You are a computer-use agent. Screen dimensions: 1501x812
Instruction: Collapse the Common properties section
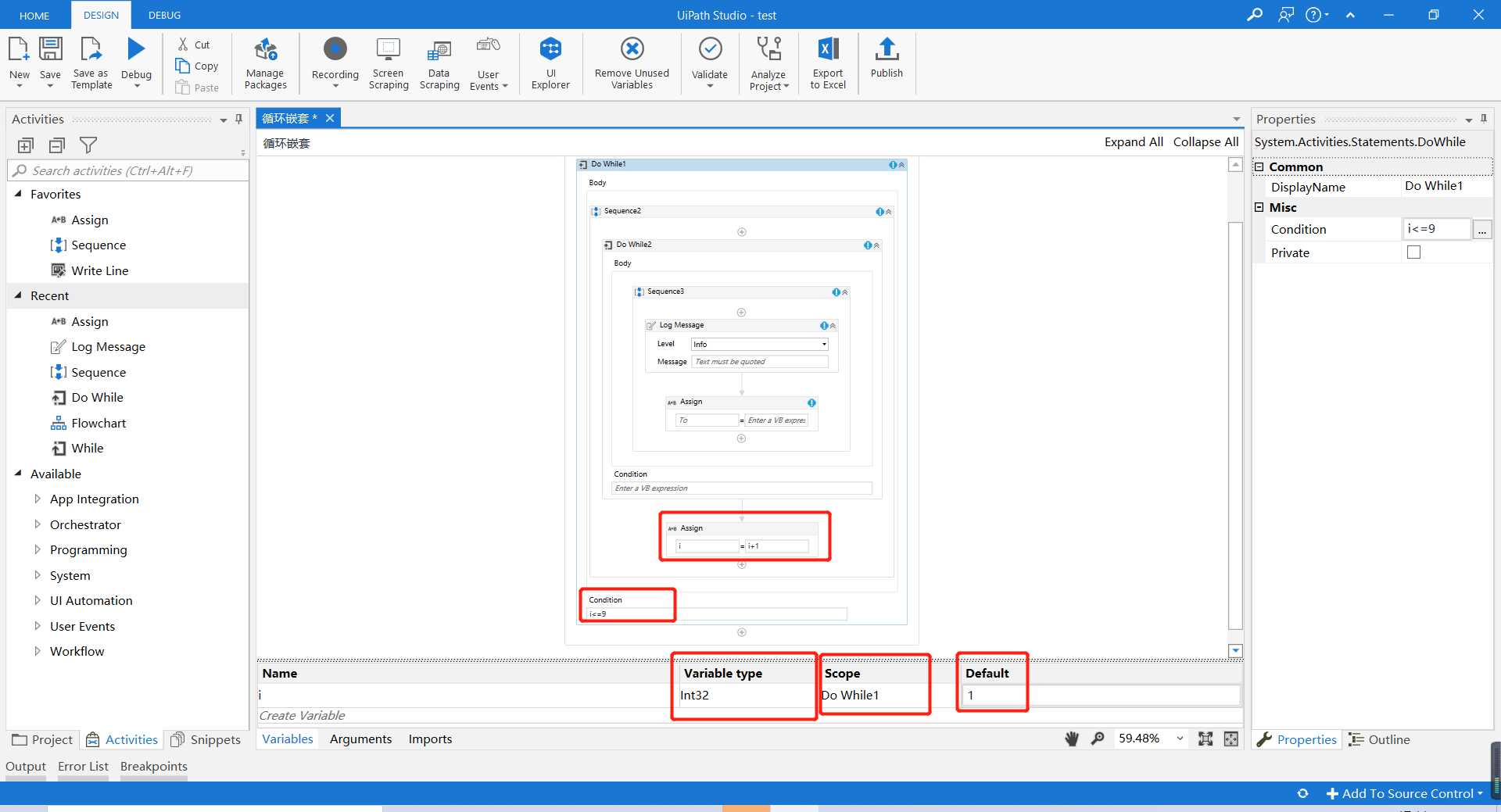[x=1259, y=166]
